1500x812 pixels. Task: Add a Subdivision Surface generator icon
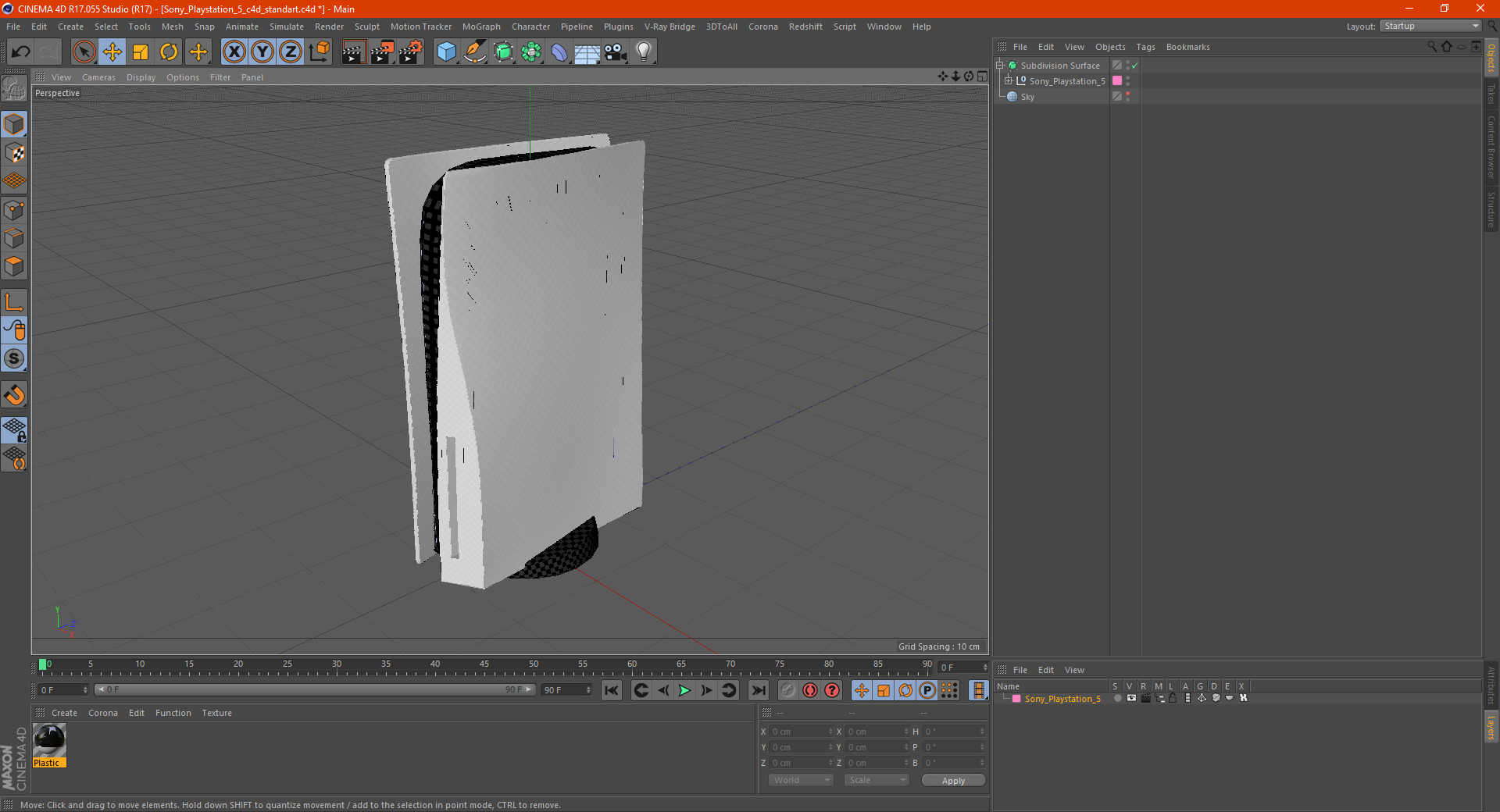click(x=503, y=52)
